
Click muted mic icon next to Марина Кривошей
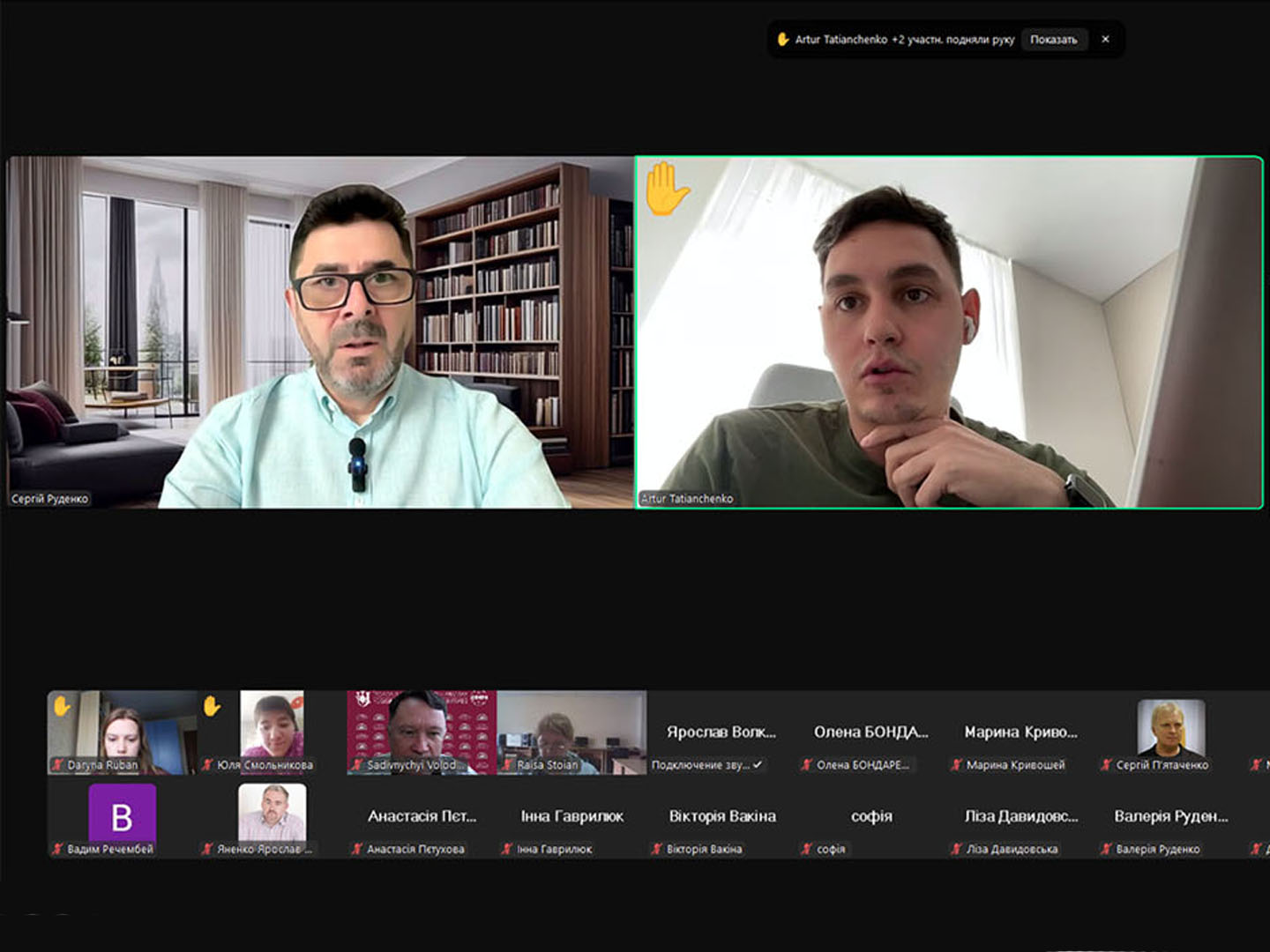tap(956, 765)
